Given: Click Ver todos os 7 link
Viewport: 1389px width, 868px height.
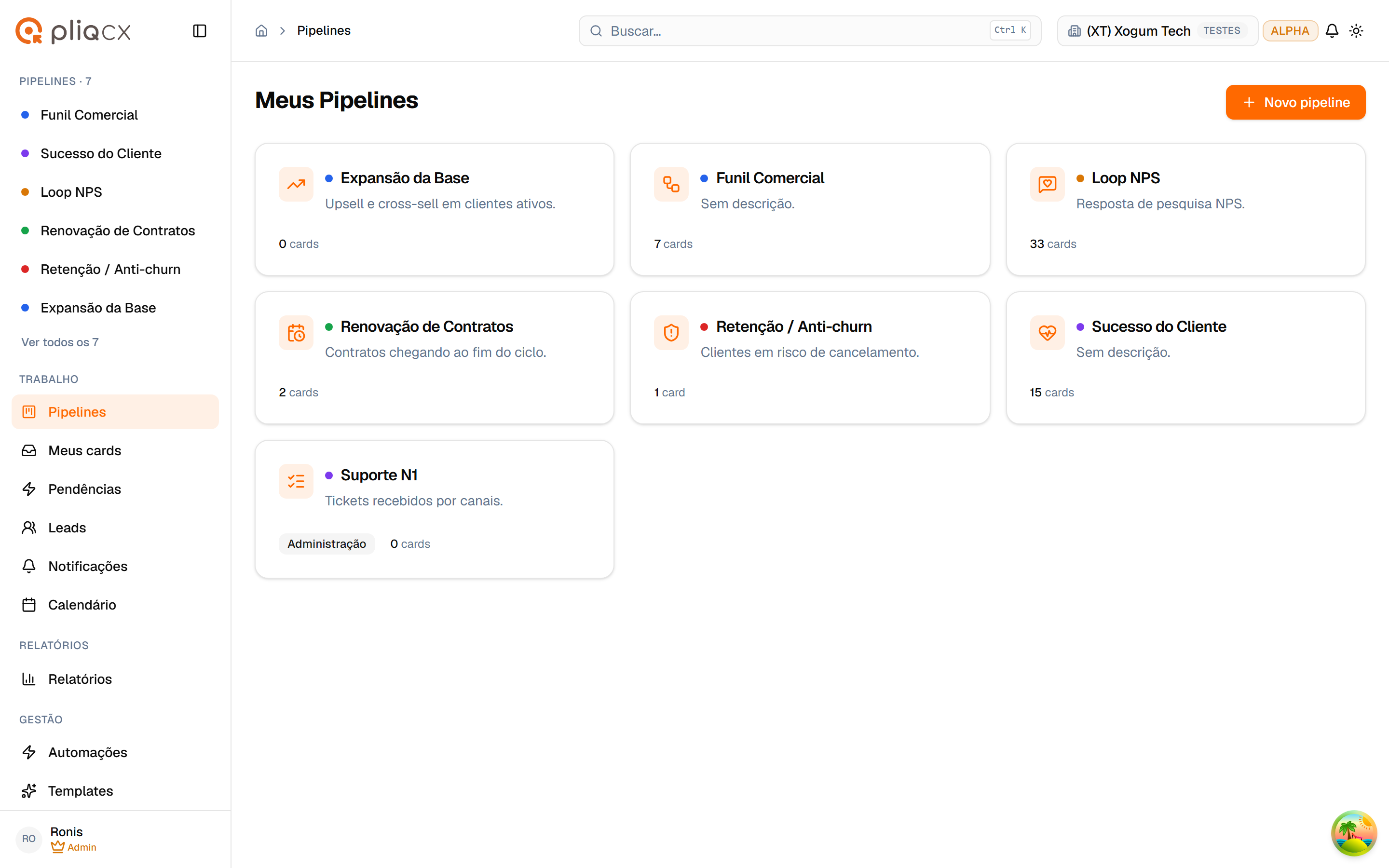Looking at the screenshot, I should (60, 342).
